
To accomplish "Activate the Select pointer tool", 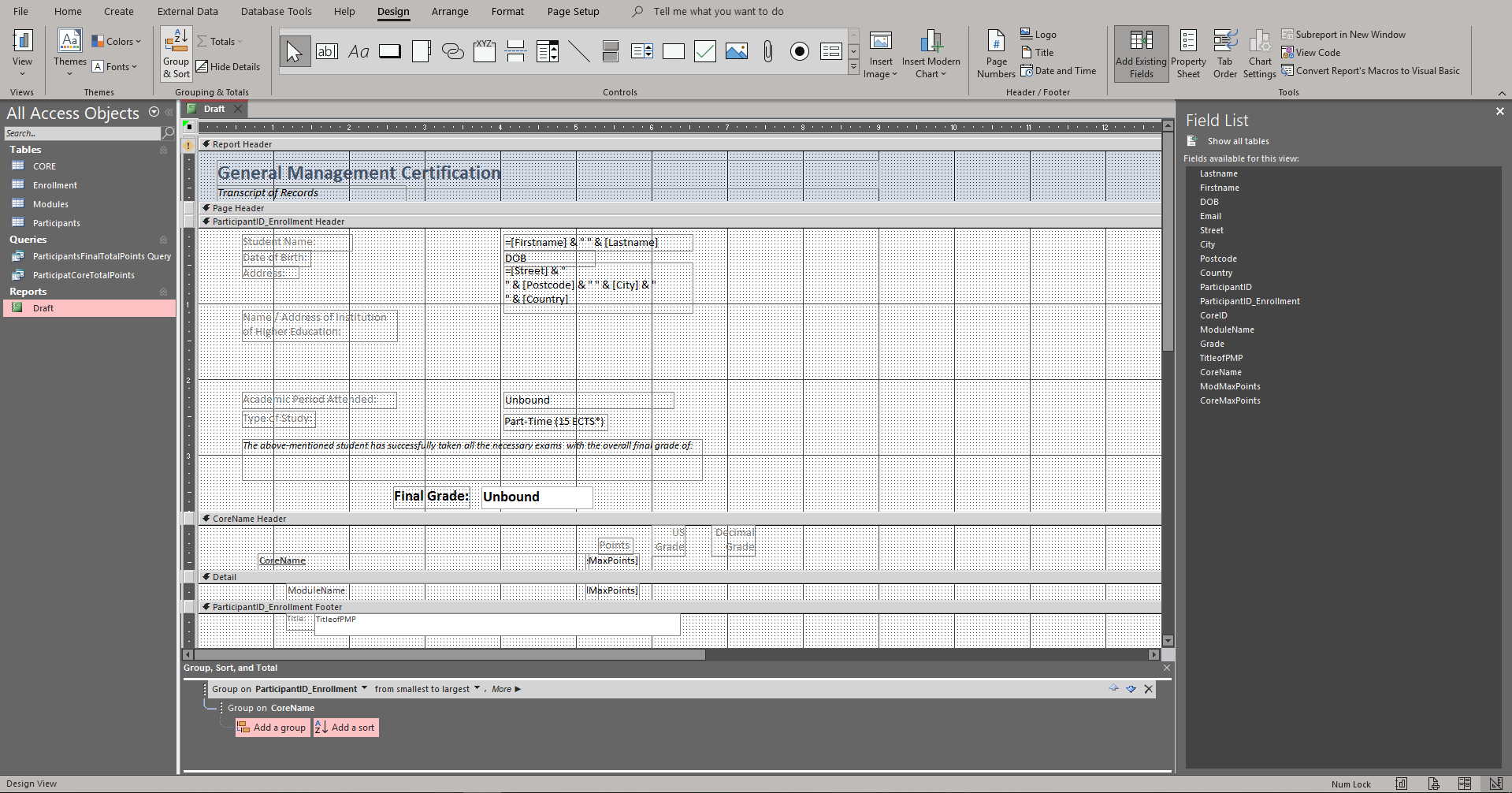I will [x=295, y=52].
